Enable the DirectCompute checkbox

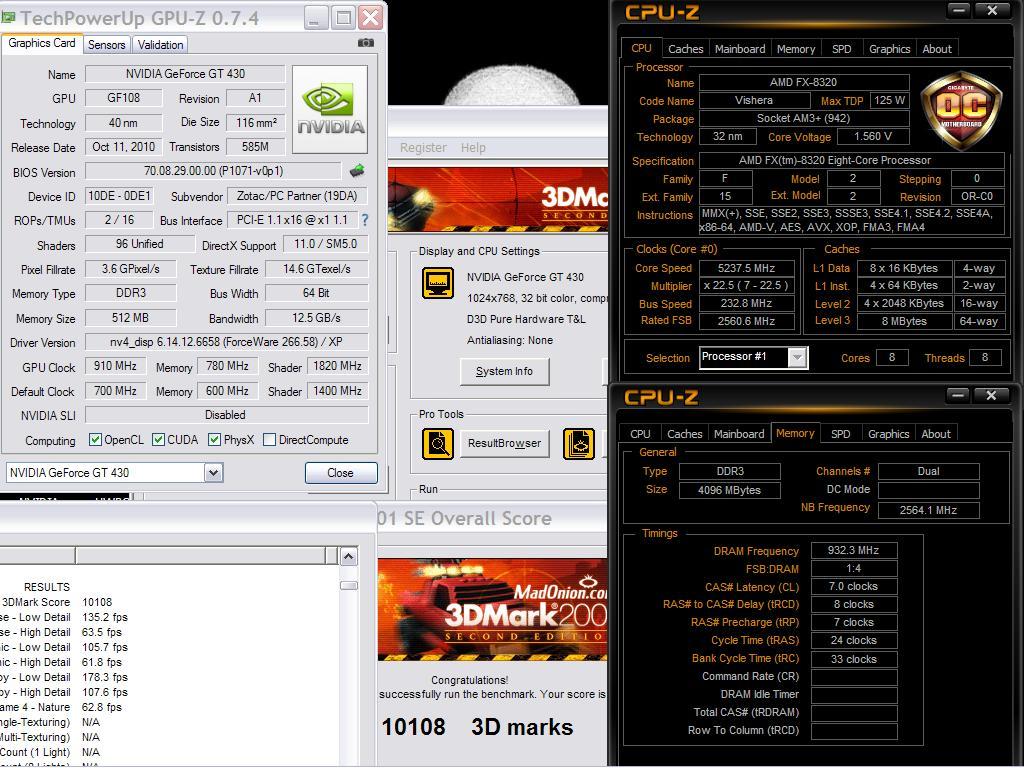tap(269, 440)
